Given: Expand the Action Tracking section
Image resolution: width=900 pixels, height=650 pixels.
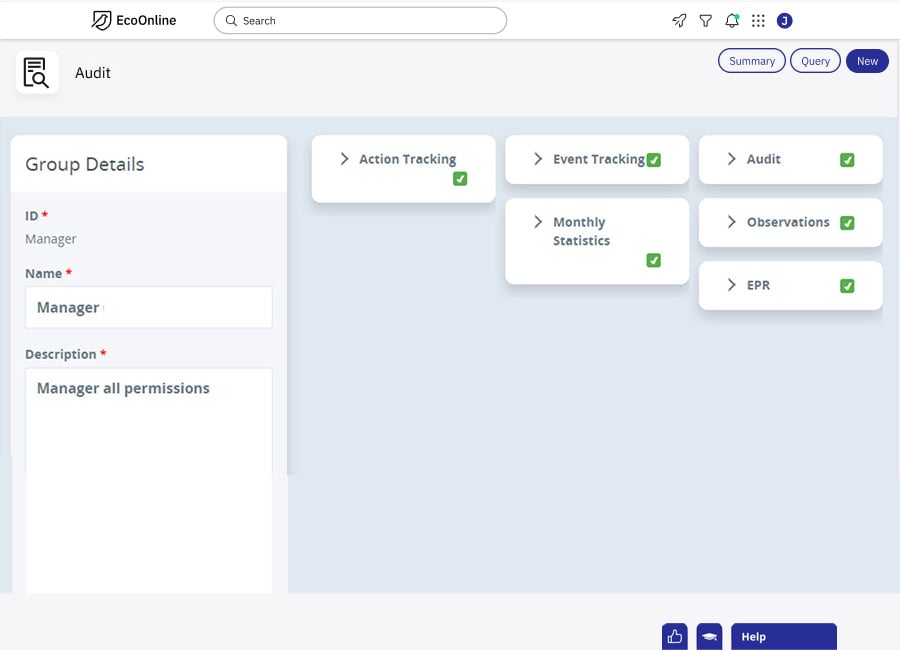Looking at the screenshot, I should click(344, 158).
